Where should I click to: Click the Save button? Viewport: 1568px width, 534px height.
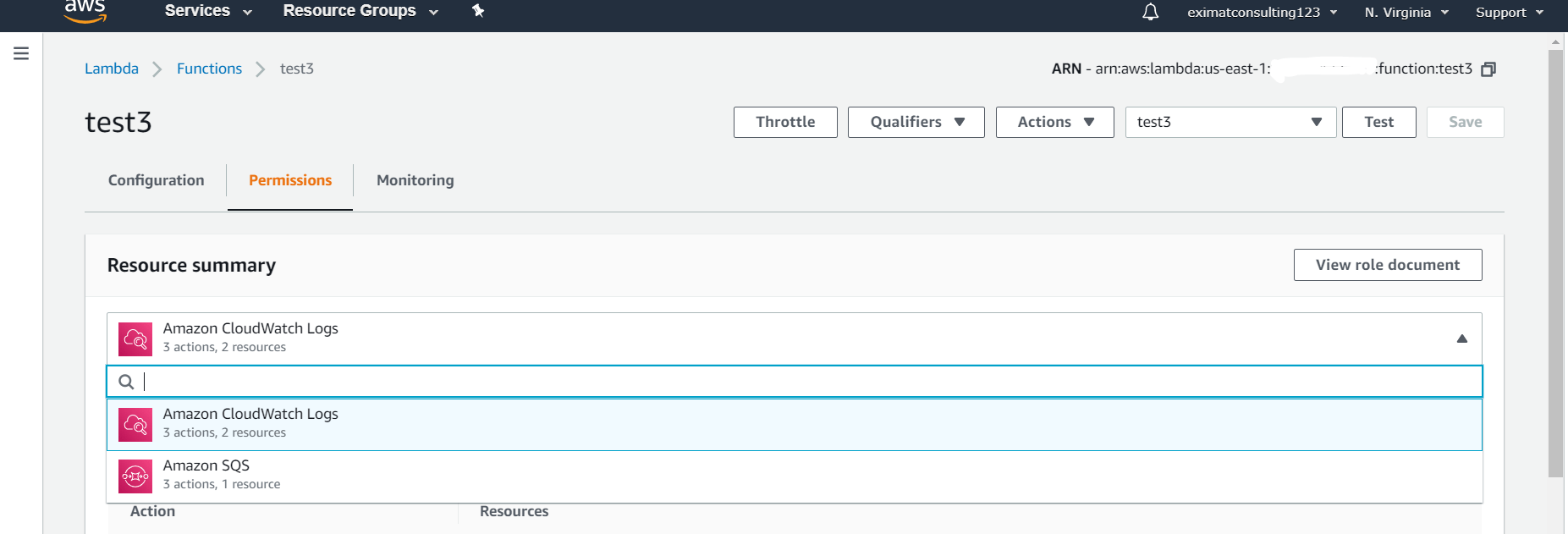[1466, 122]
